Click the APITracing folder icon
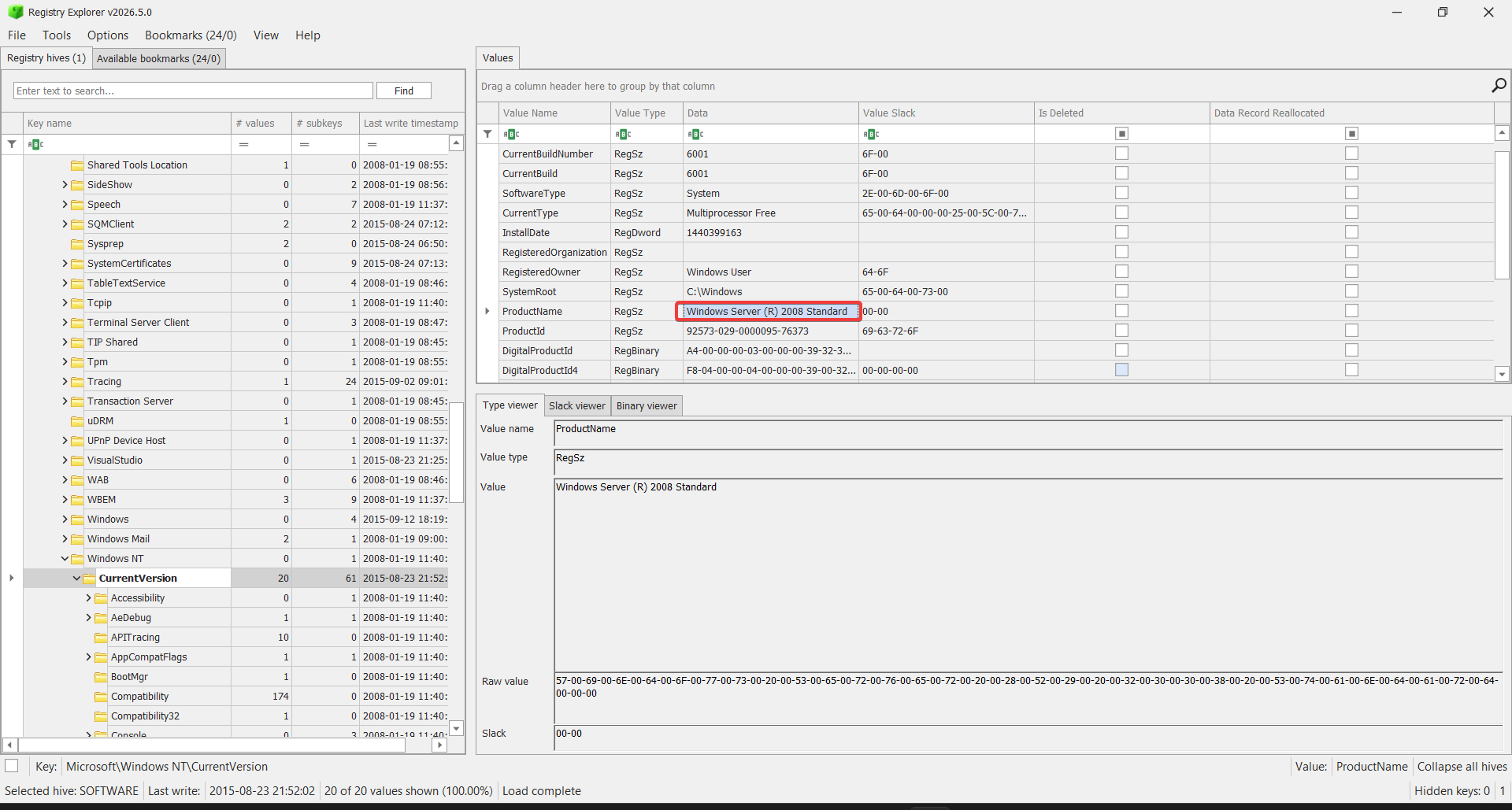Screen dimensions: 1512x810 click(x=101, y=638)
